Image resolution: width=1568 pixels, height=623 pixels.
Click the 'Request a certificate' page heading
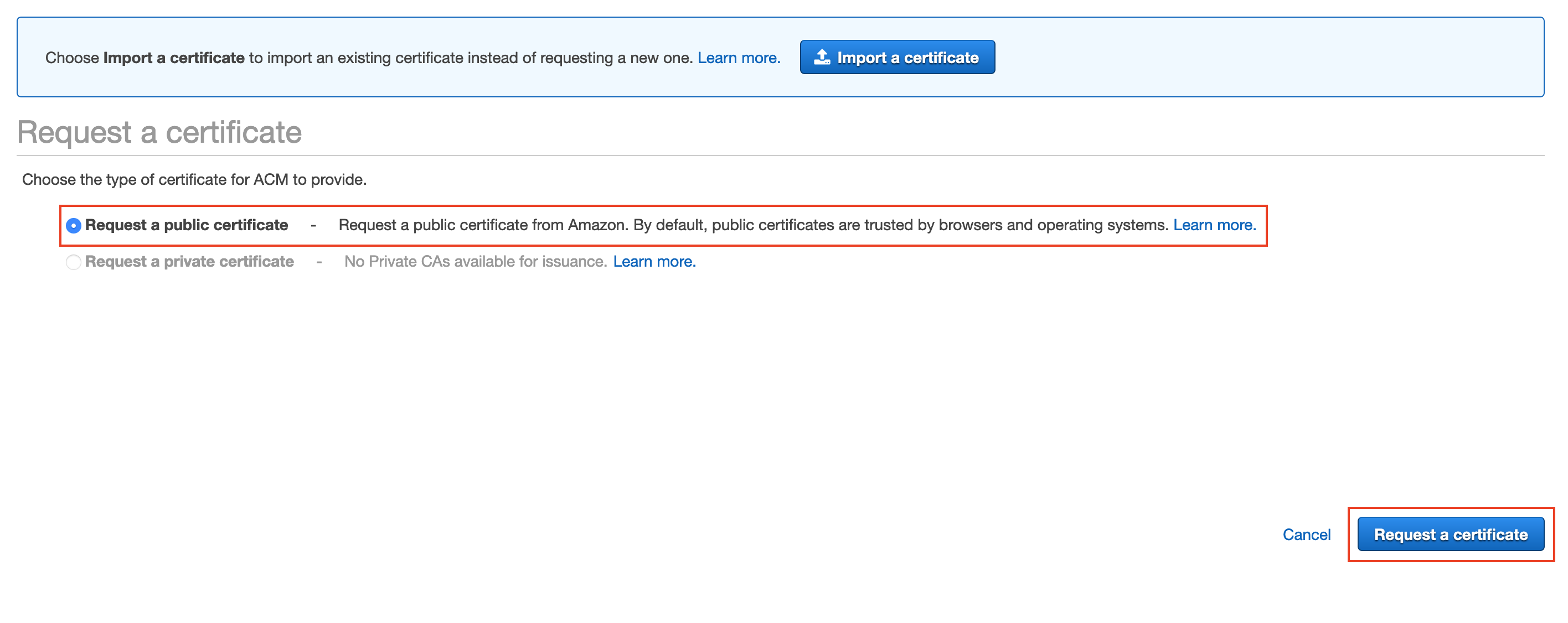159,132
